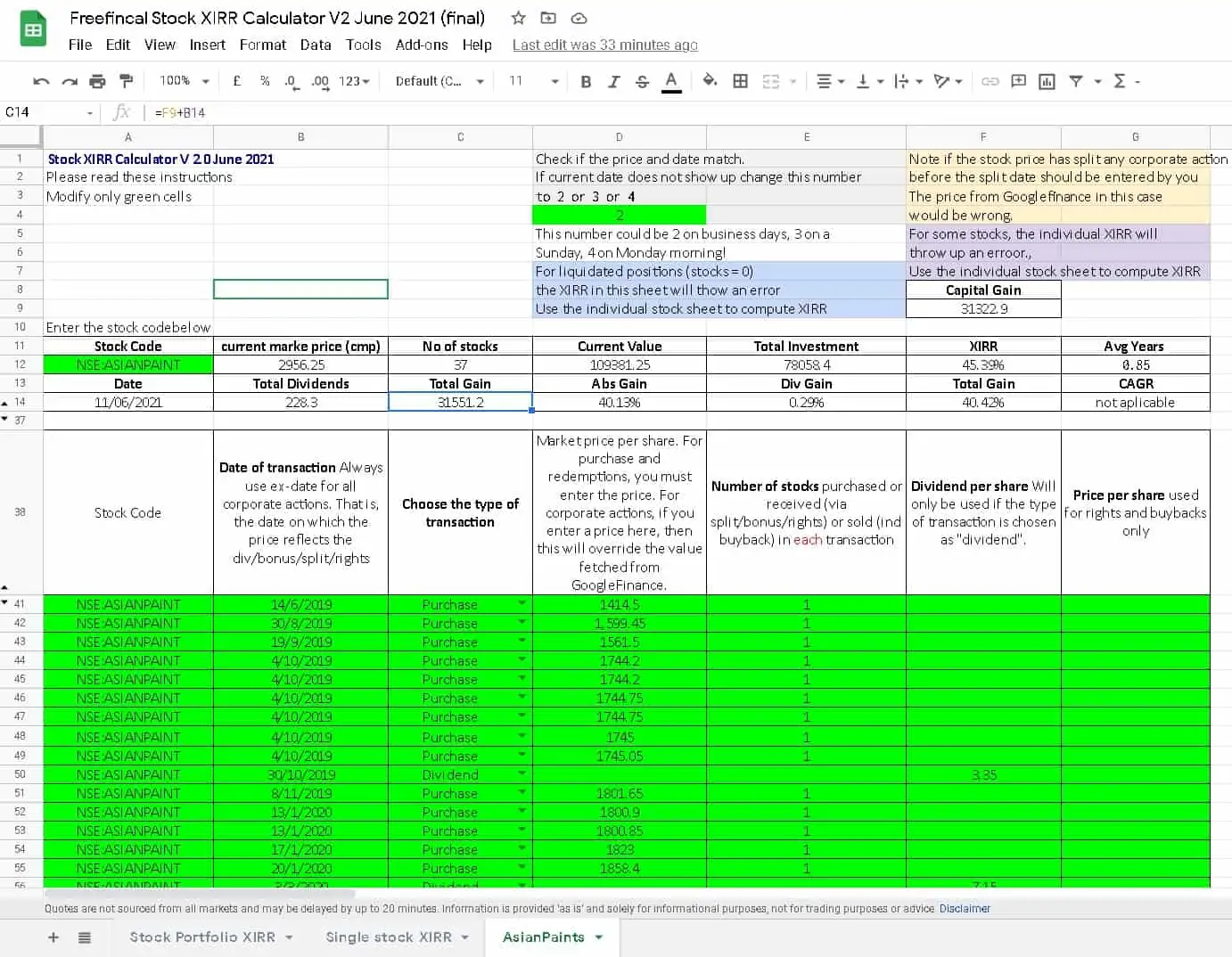
Task: Select green cell with value 2
Action: click(619, 215)
